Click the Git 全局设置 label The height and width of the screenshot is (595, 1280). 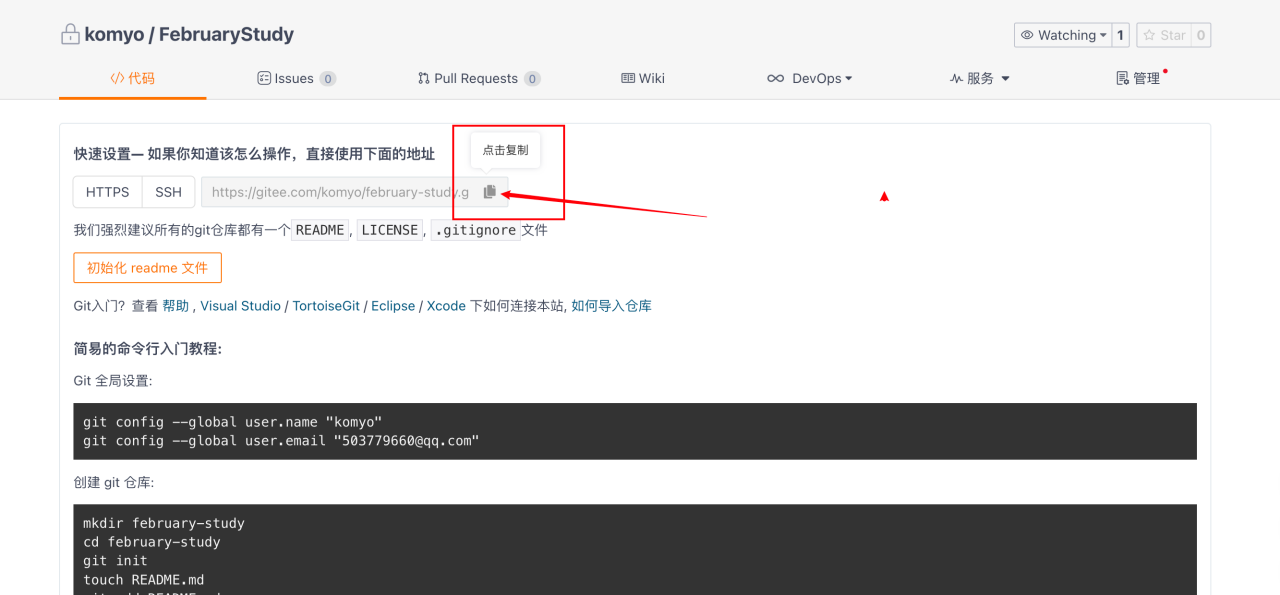click(x=113, y=381)
